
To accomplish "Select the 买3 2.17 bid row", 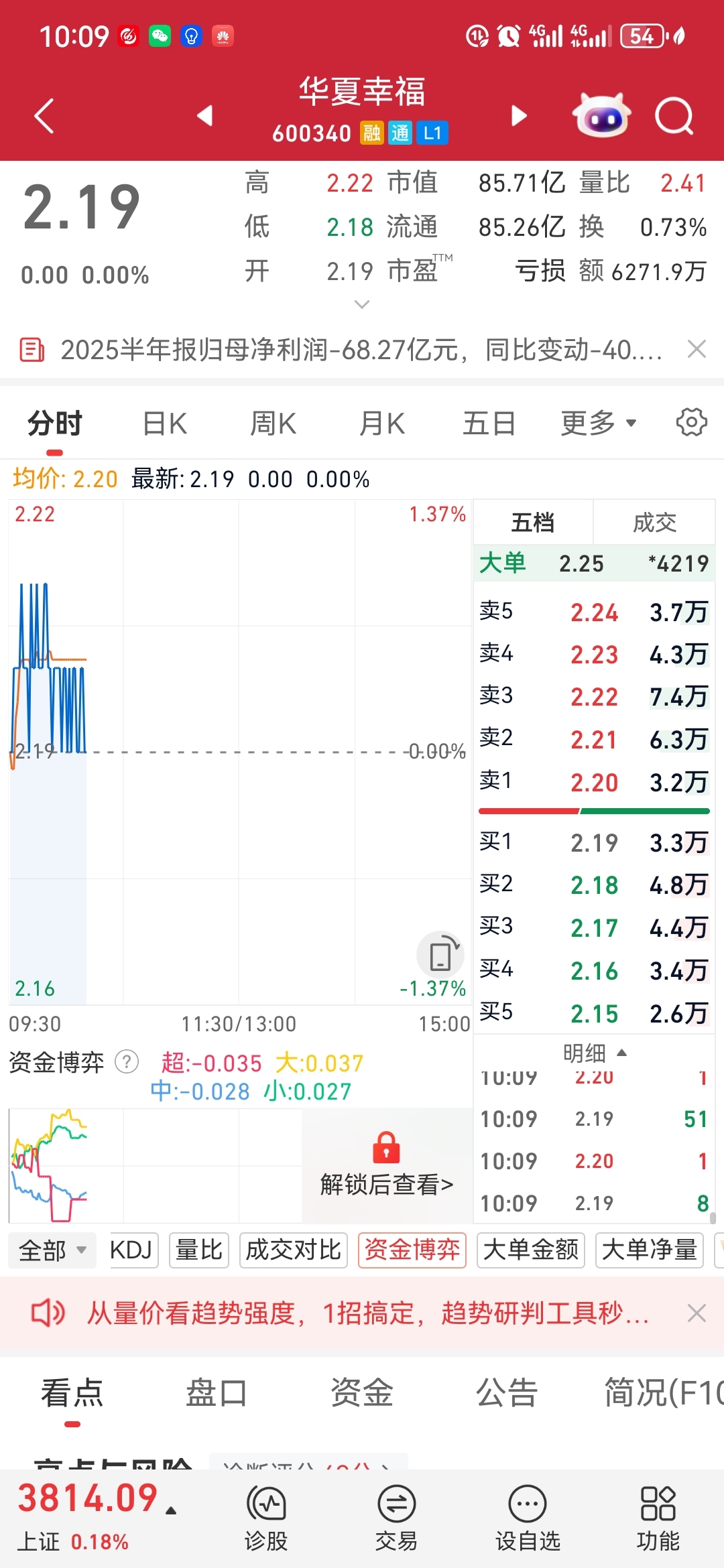I will tap(594, 927).
